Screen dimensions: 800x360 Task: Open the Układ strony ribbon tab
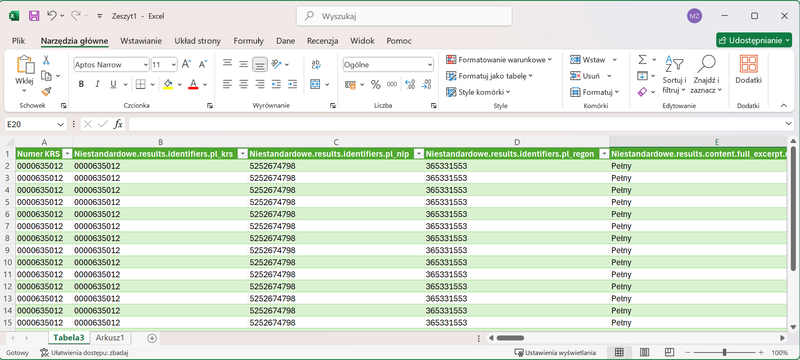197,41
